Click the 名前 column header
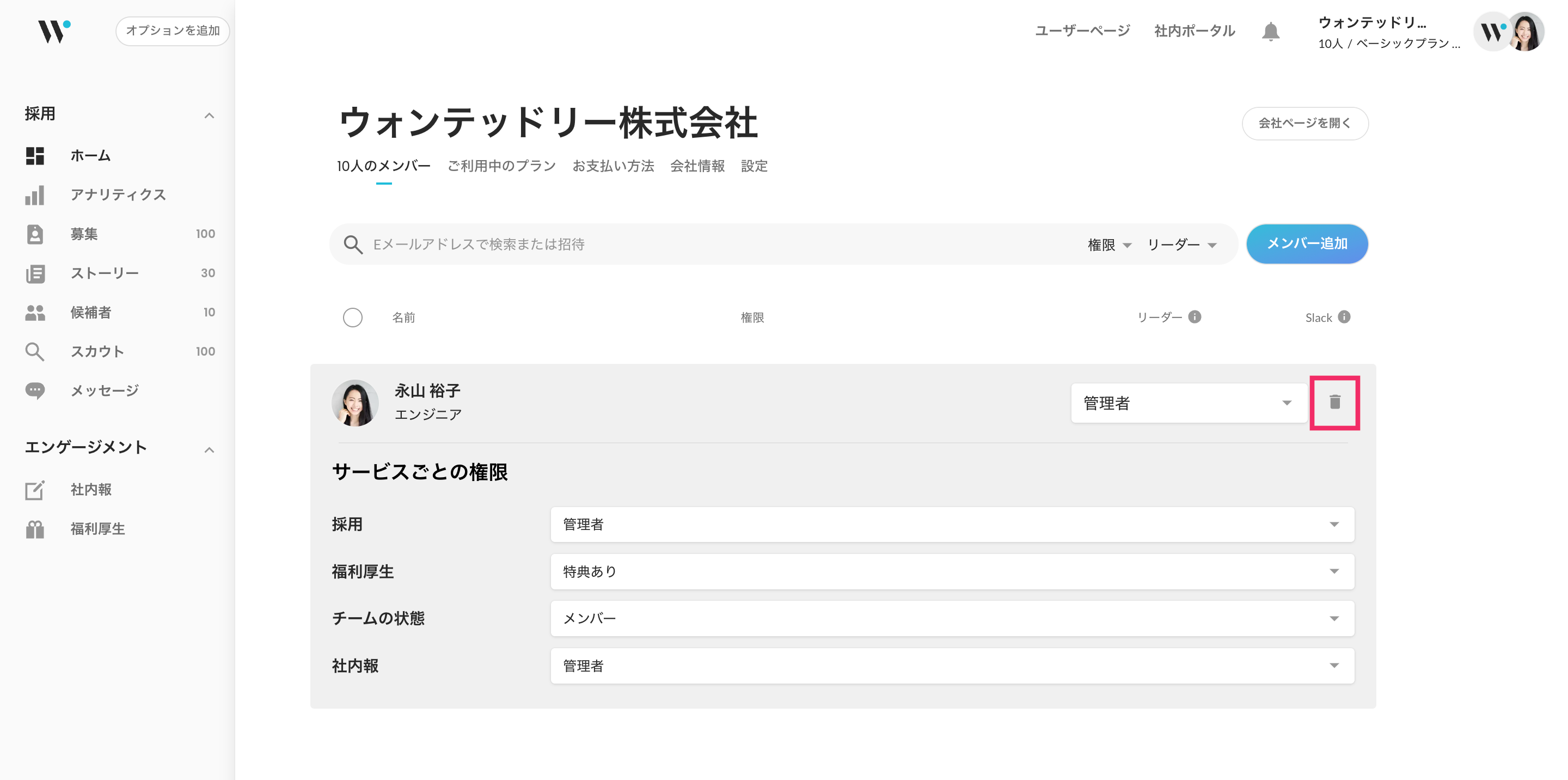 (x=403, y=317)
